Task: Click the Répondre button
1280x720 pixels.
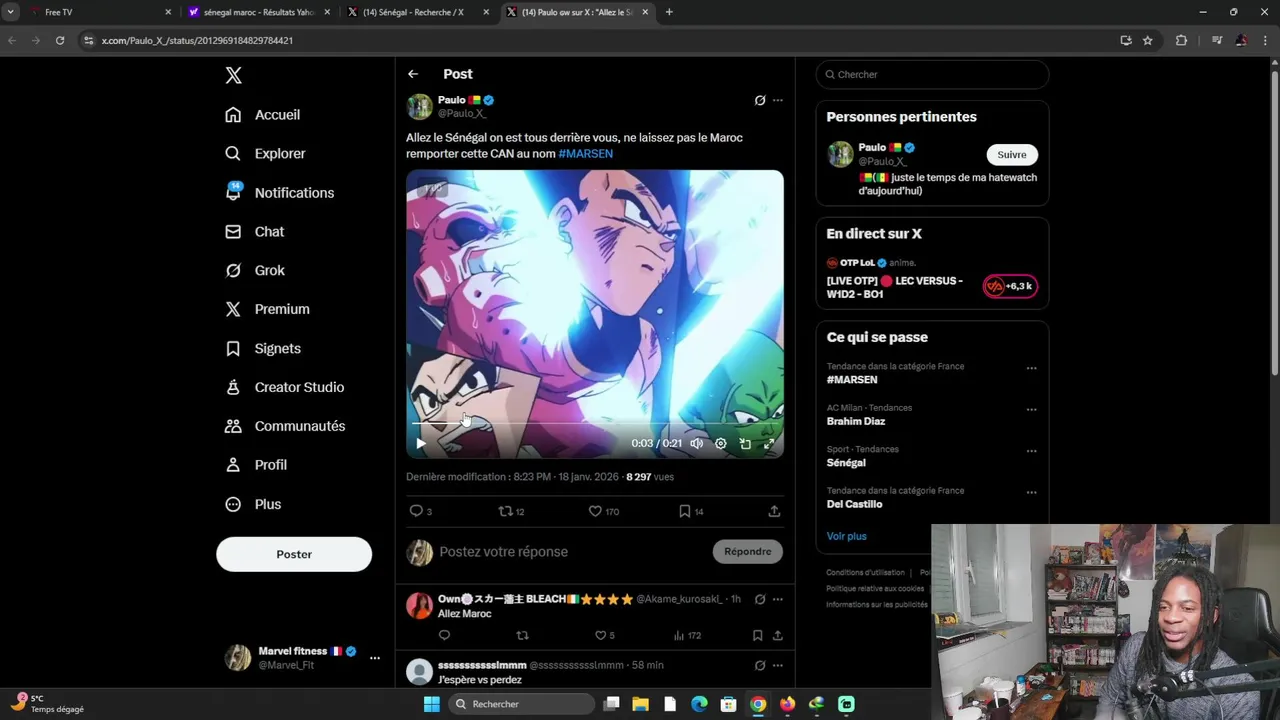Action: tap(748, 552)
